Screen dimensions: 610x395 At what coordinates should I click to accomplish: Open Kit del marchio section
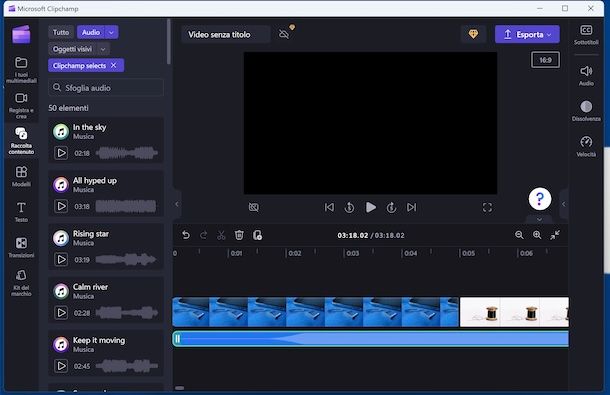[21, 282]
